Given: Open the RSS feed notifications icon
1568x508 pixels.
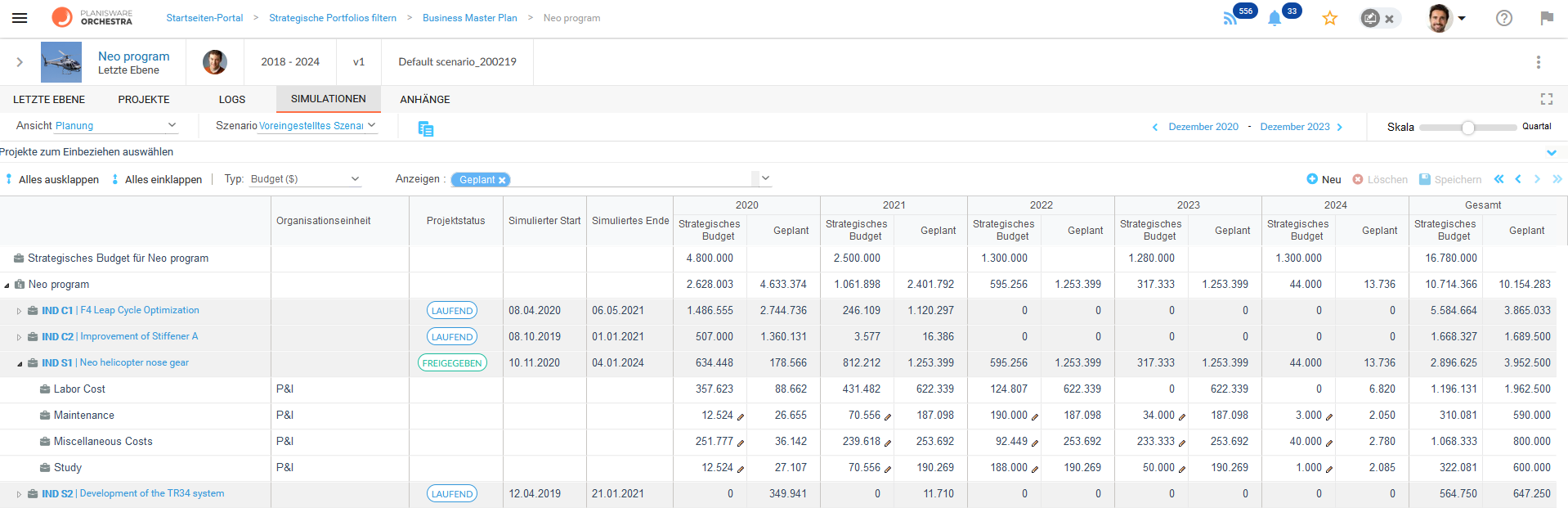Looking at the screenshot, I should click(x=1230, y=18).
